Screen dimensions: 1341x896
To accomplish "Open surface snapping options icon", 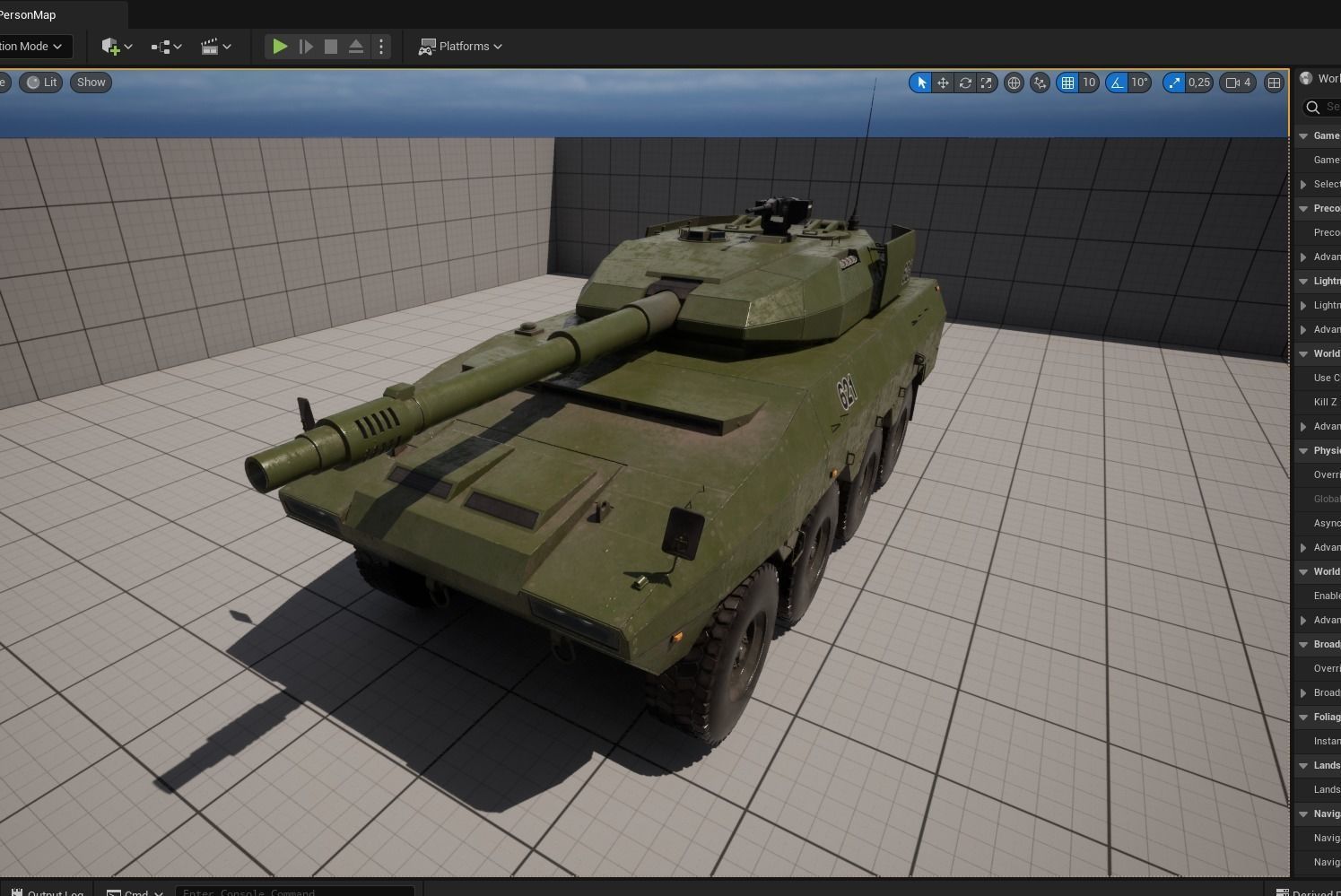I will 1040,83.
